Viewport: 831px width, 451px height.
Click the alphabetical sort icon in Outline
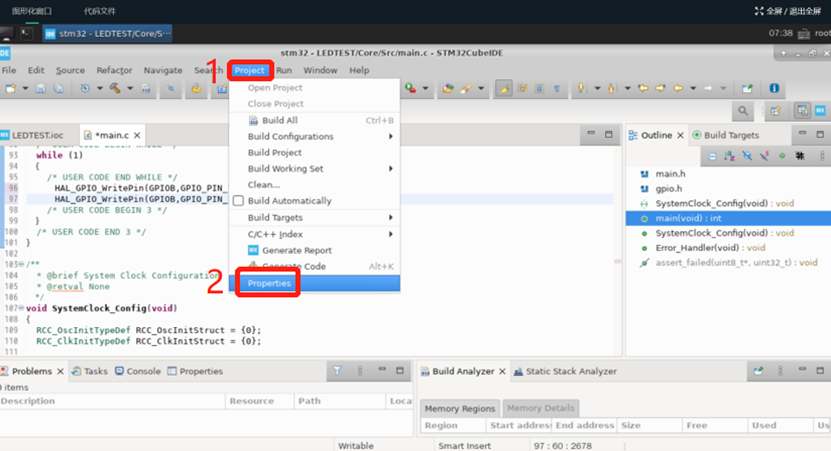730,156
